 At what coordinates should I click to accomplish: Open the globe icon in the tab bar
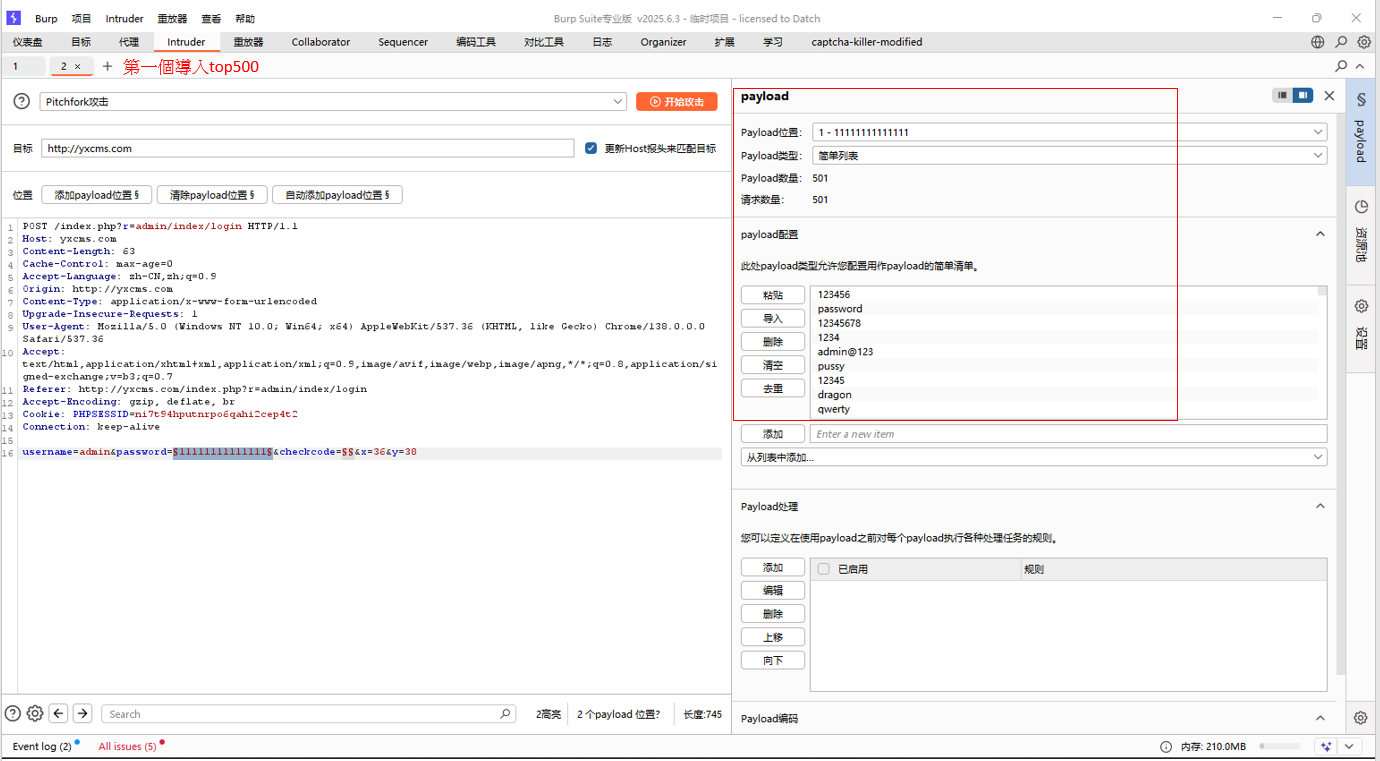pos(1317,42)
